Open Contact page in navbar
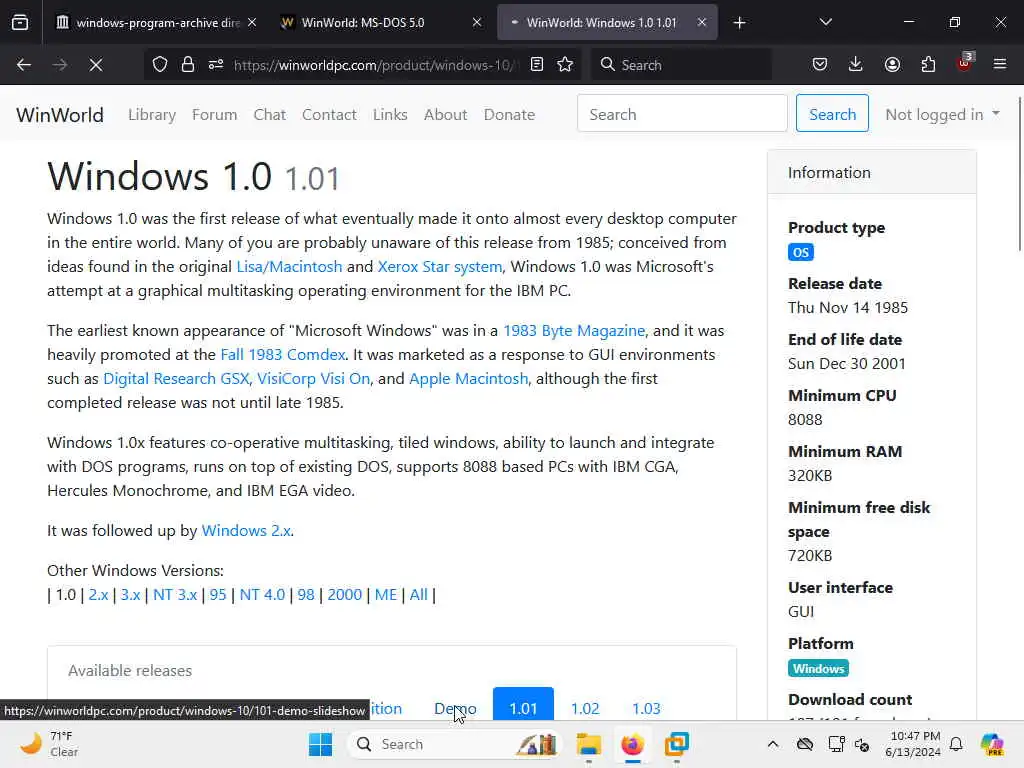 tap(329, 114)
